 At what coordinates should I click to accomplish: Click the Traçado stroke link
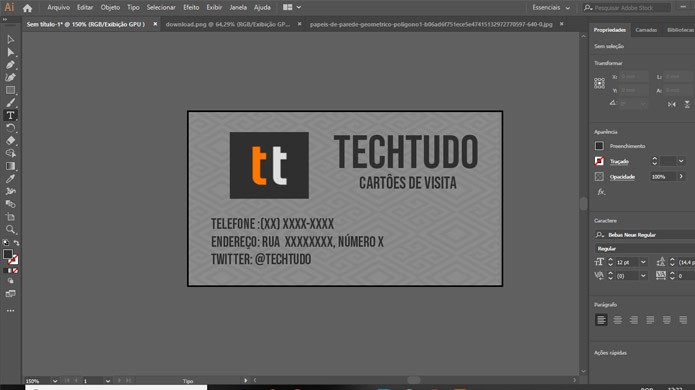pyautogui.click(x=619, y=161)
